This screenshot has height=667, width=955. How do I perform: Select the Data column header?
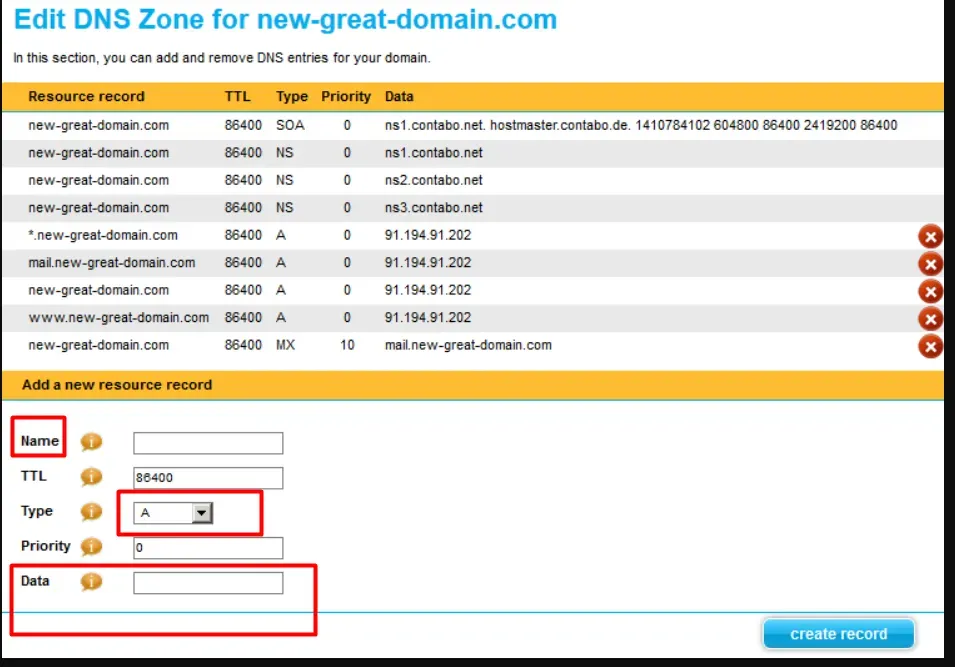(399, 96)
